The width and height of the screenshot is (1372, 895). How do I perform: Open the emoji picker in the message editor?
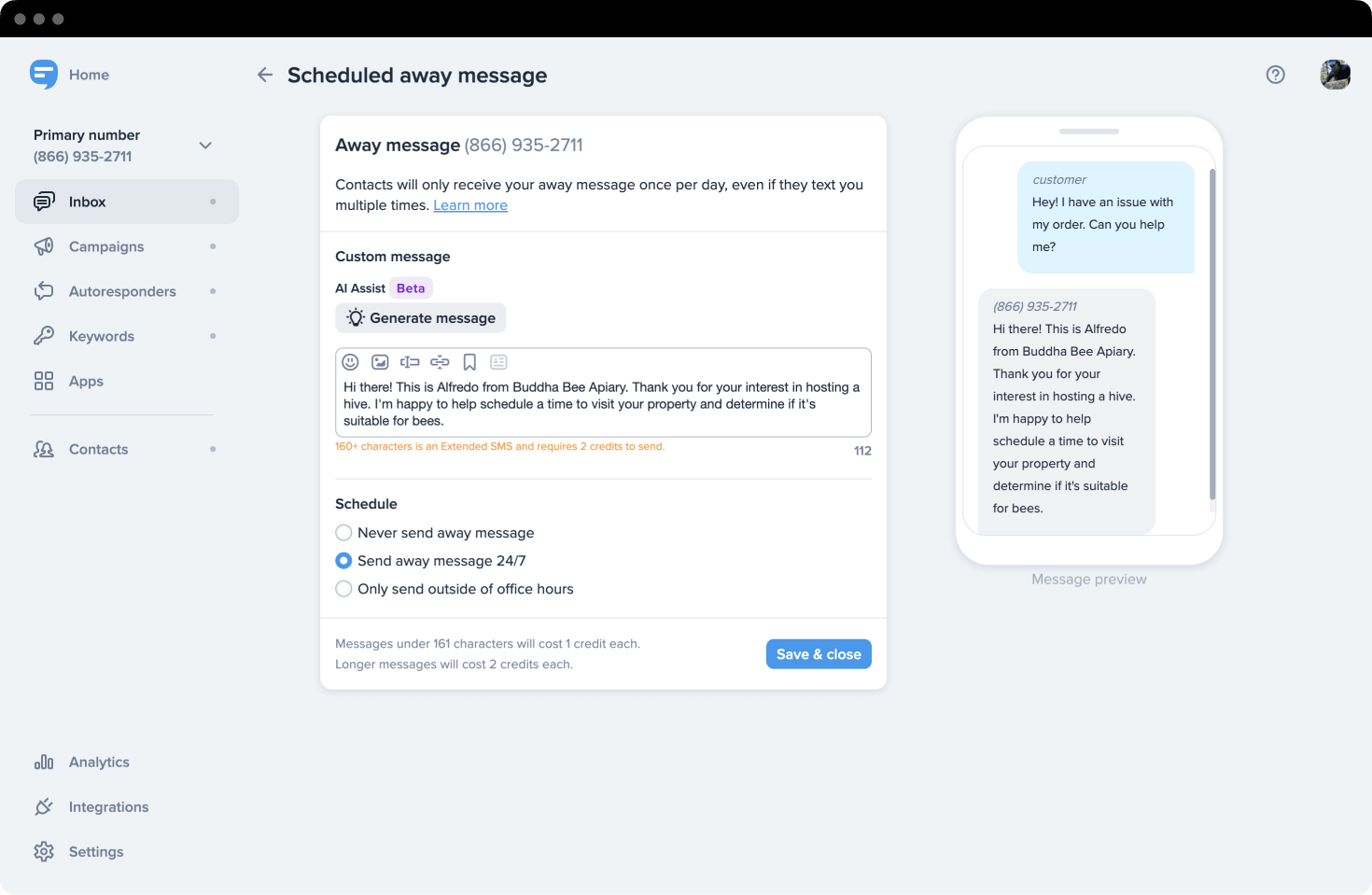(350, 361)
